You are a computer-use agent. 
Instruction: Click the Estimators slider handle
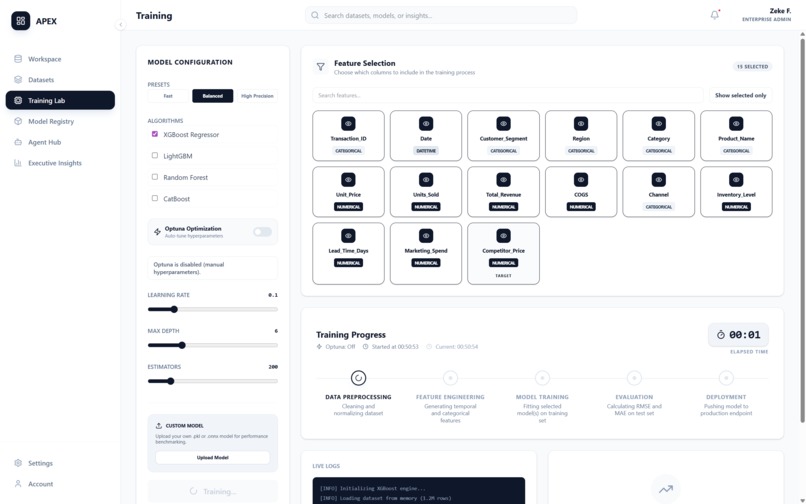171,382
